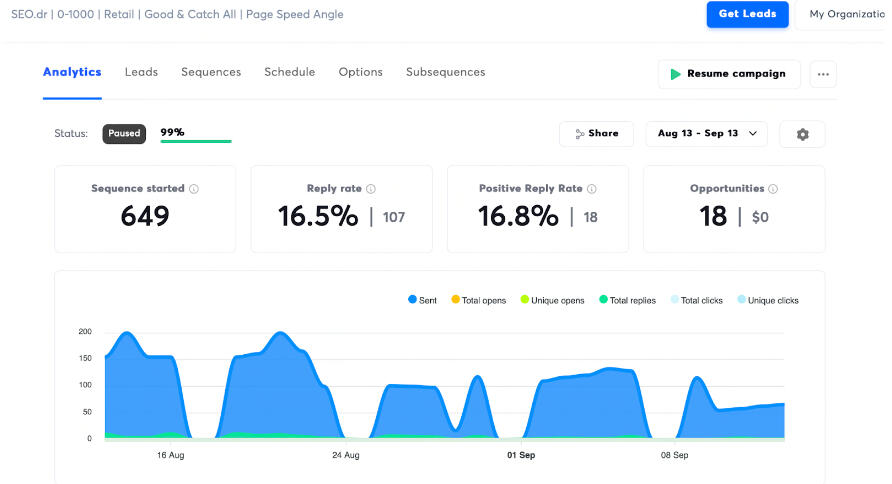Toggle Total opens legend series
892x484 pixels.
(x=478, y=300)
